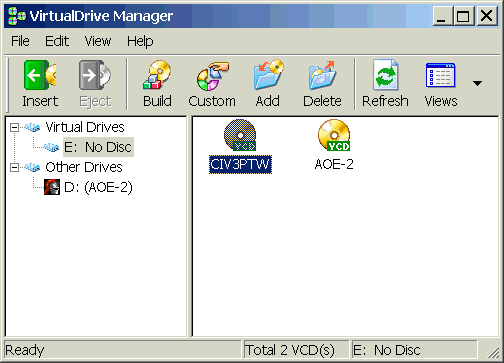Click the 'CIV3PTW' file name label
The image size is (504, 363).
(x=240, y=164)
